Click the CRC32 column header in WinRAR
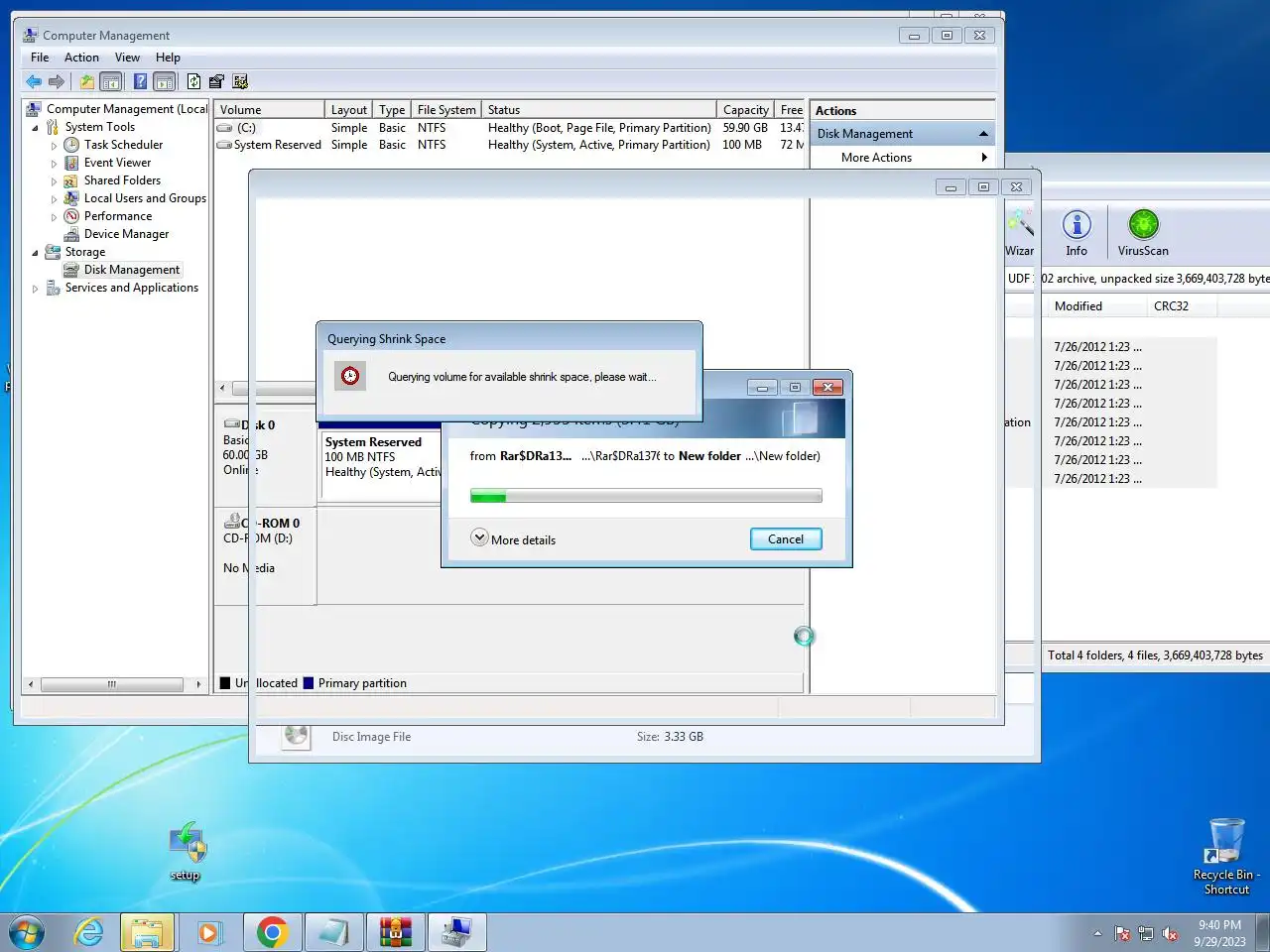 [1181, 306]
